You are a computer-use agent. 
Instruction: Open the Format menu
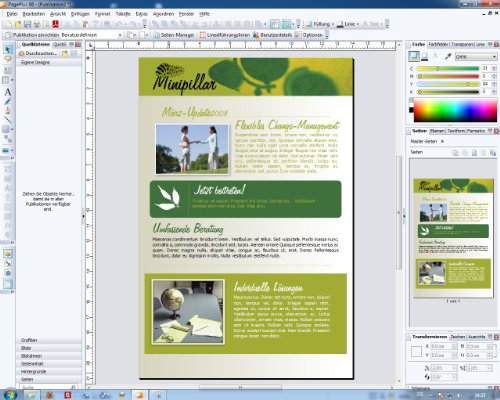tap(102, 14)
